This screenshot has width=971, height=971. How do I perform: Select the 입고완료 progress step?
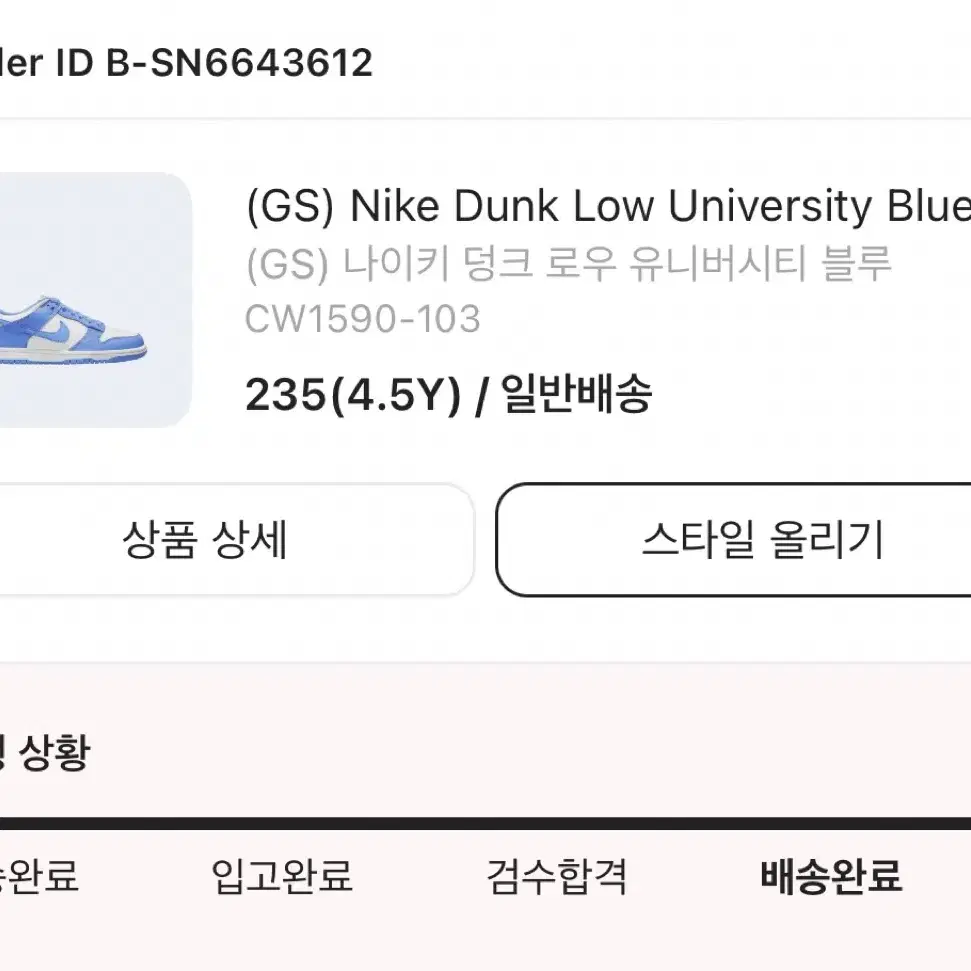282,876
